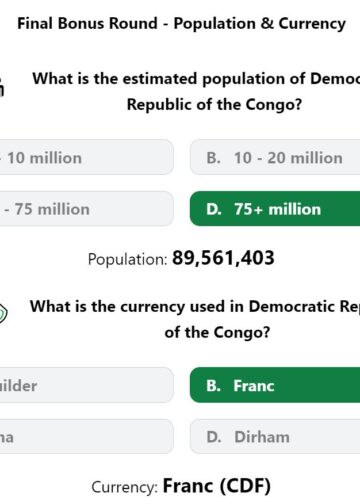Select answer D. 75+ million
360x504 pixels.
coord(275,209)
